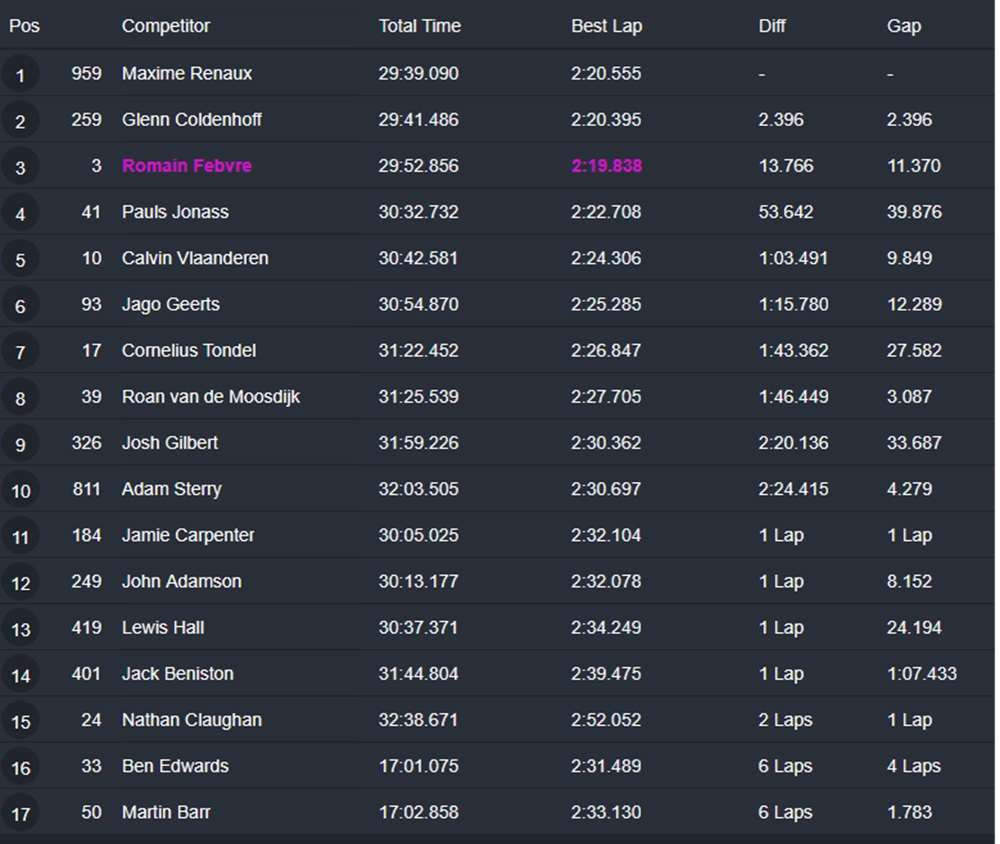The width and height of the screenshot is (1000, 844).
Task: Sort by the Total Time column
Action: tap(419, 26)
